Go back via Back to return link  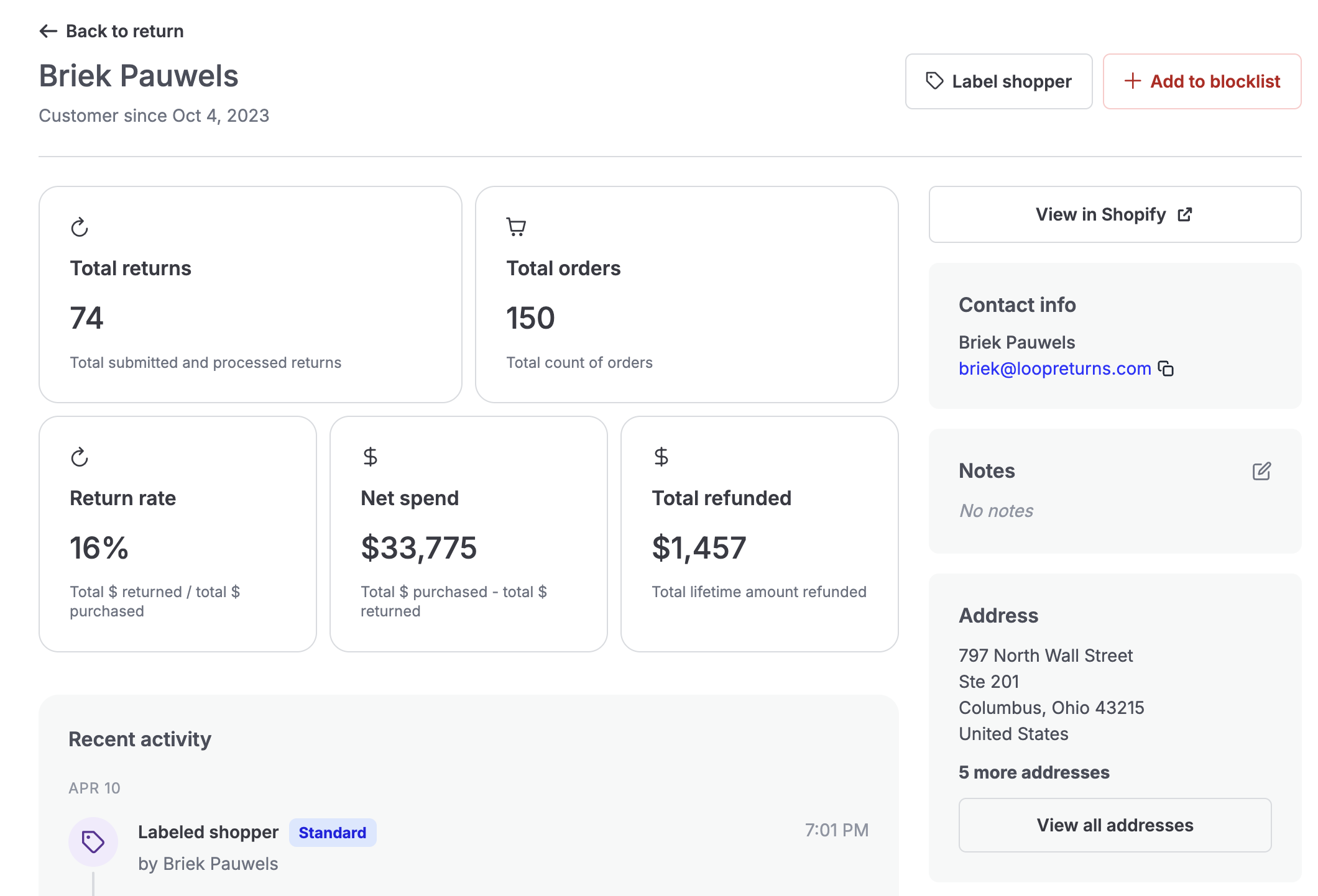coord(124,31)
